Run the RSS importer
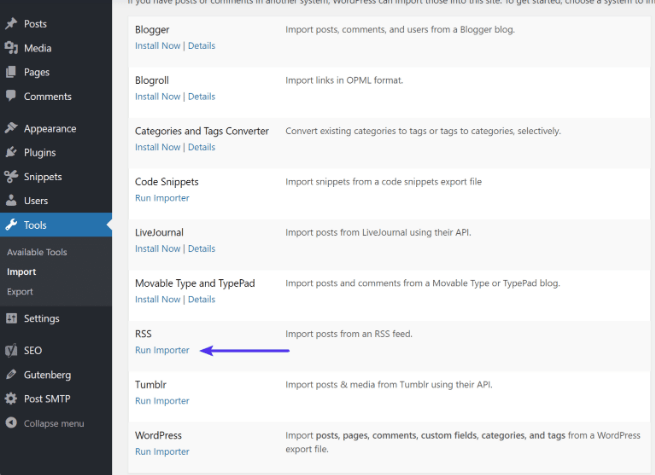655x475 pixels. 162,350
